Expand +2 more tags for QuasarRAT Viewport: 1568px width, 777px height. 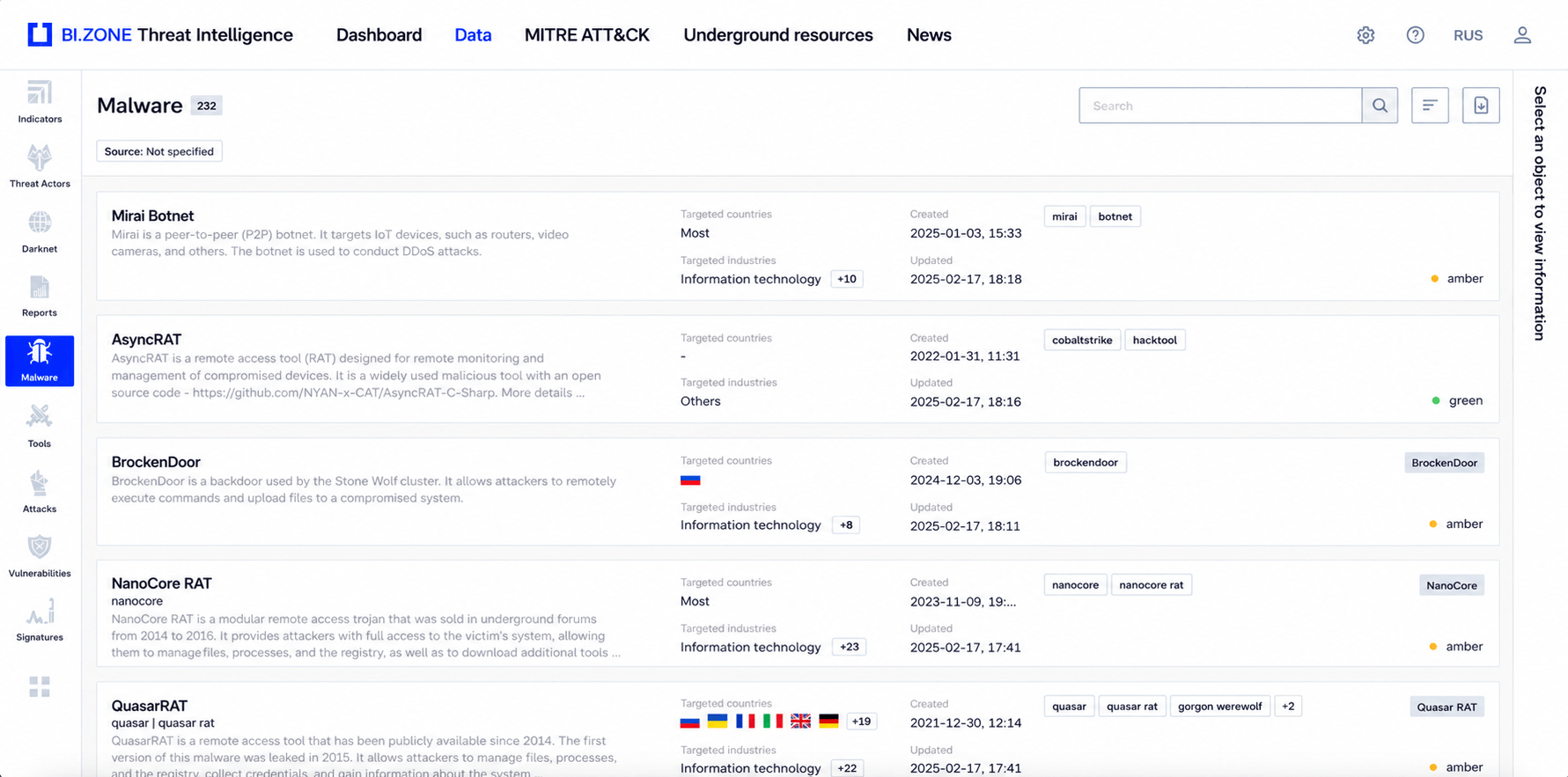click(1288, 707)
